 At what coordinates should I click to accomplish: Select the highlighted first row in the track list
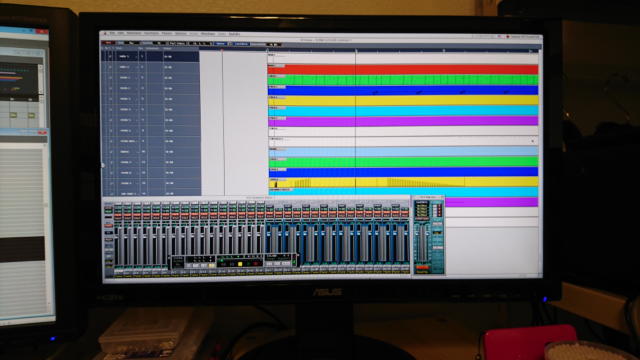150,56
